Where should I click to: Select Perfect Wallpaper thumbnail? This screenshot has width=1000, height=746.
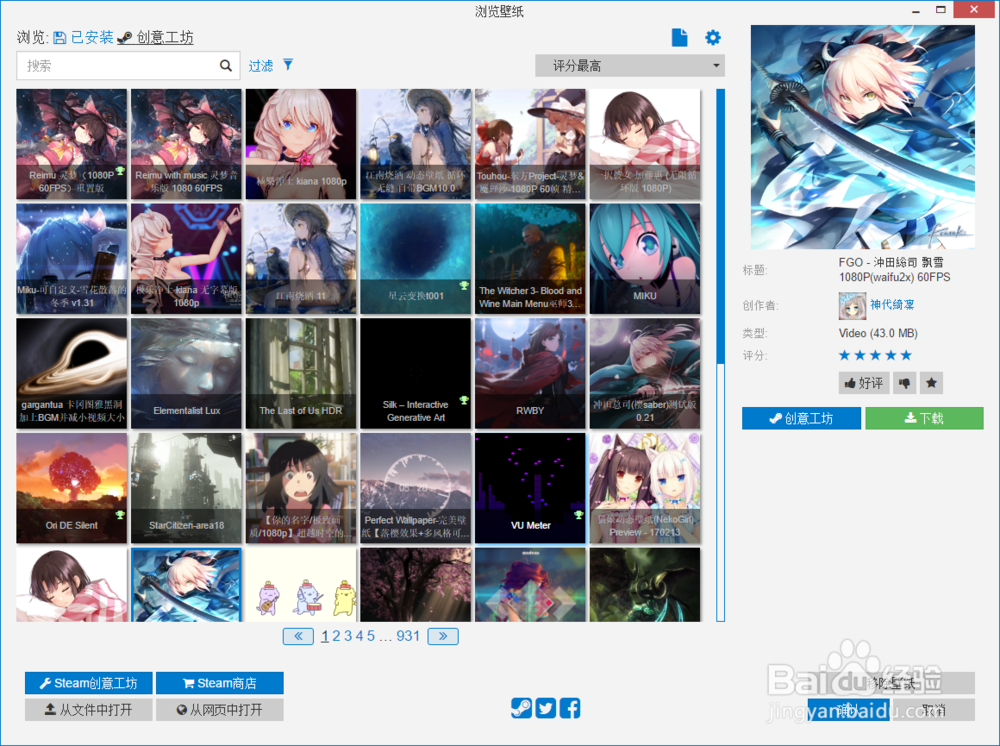click(x=416, y=488)
